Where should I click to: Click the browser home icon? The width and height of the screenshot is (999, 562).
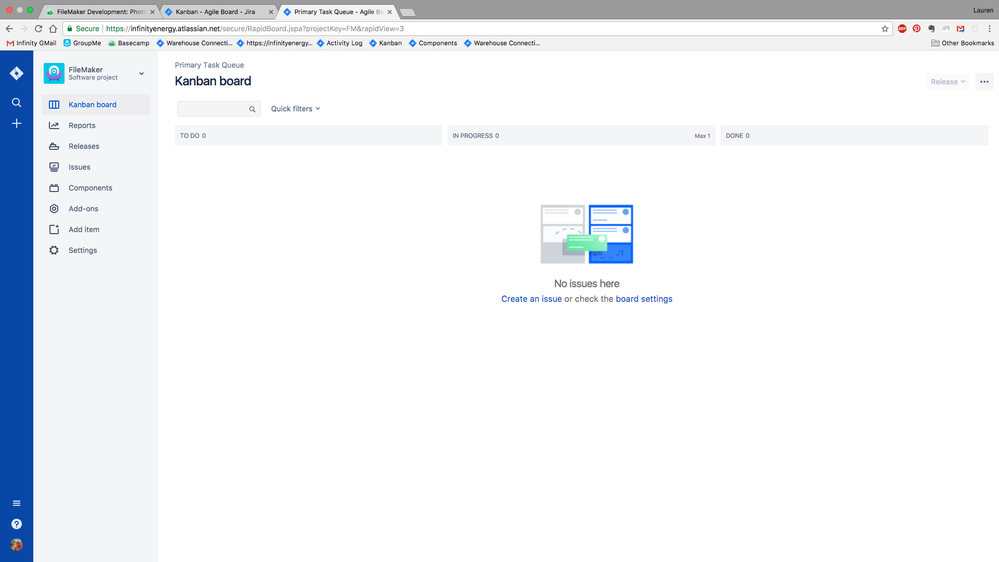click(53, 29)
